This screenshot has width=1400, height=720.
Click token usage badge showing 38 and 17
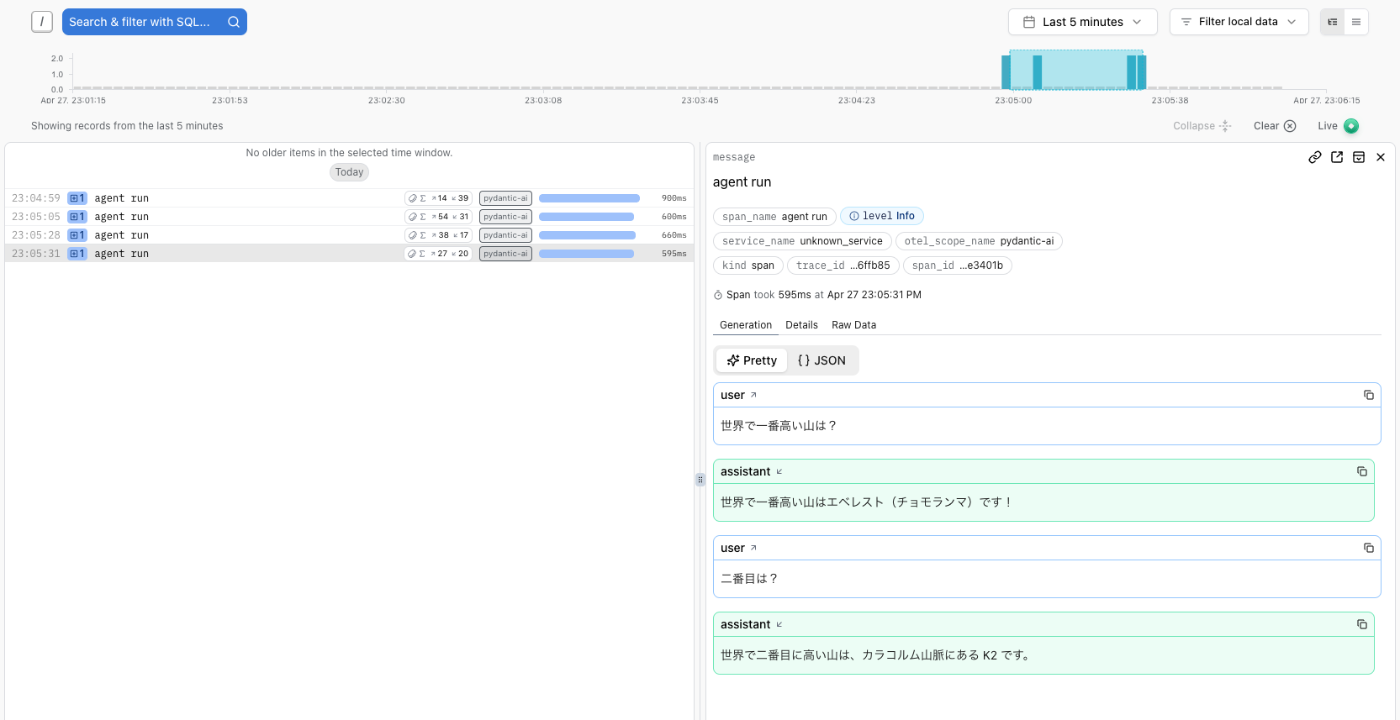coord(438,235)
